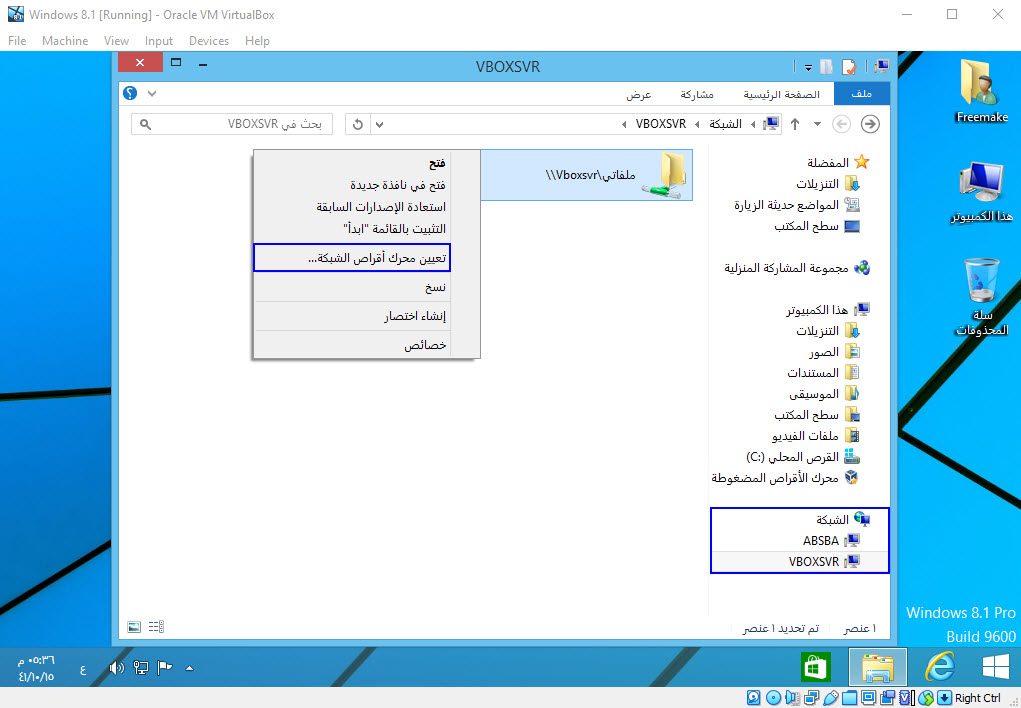
Task: Open the address bar history dropdown arrow
Action: pos(380,124)
